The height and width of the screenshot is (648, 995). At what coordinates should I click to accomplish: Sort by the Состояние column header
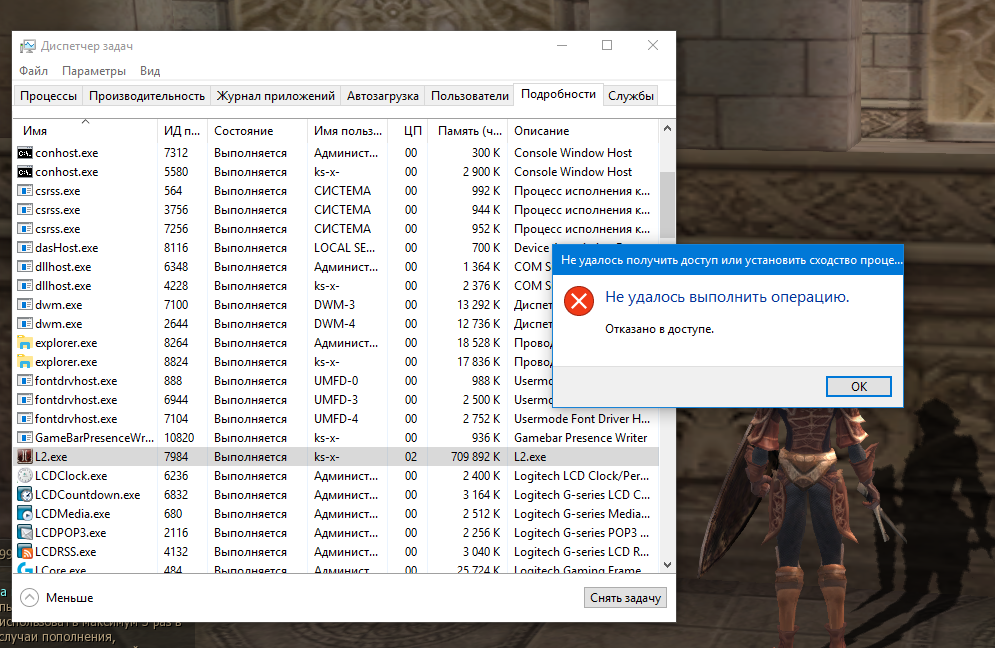[257, 131]
